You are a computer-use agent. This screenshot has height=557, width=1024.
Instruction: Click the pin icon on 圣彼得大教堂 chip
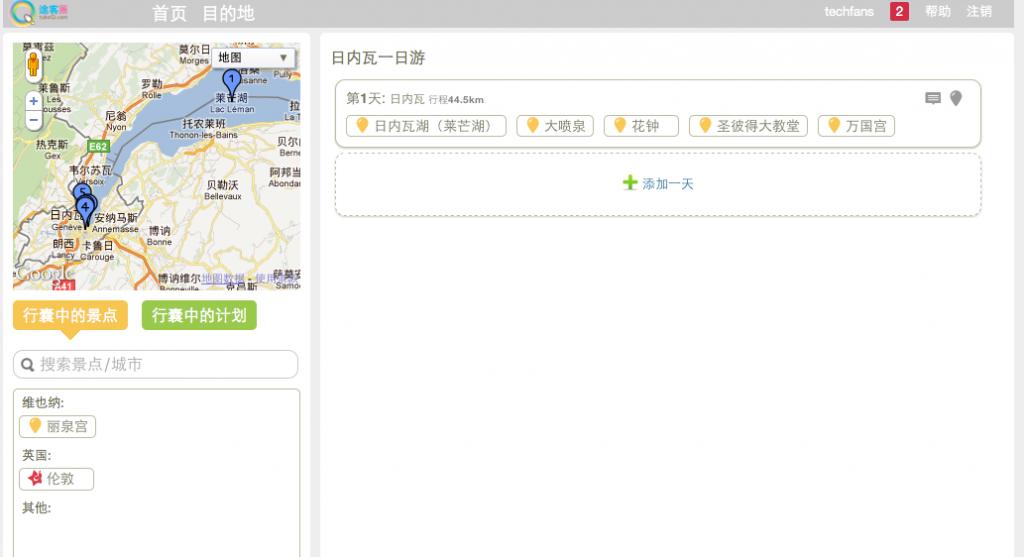[x=705, y=125]
